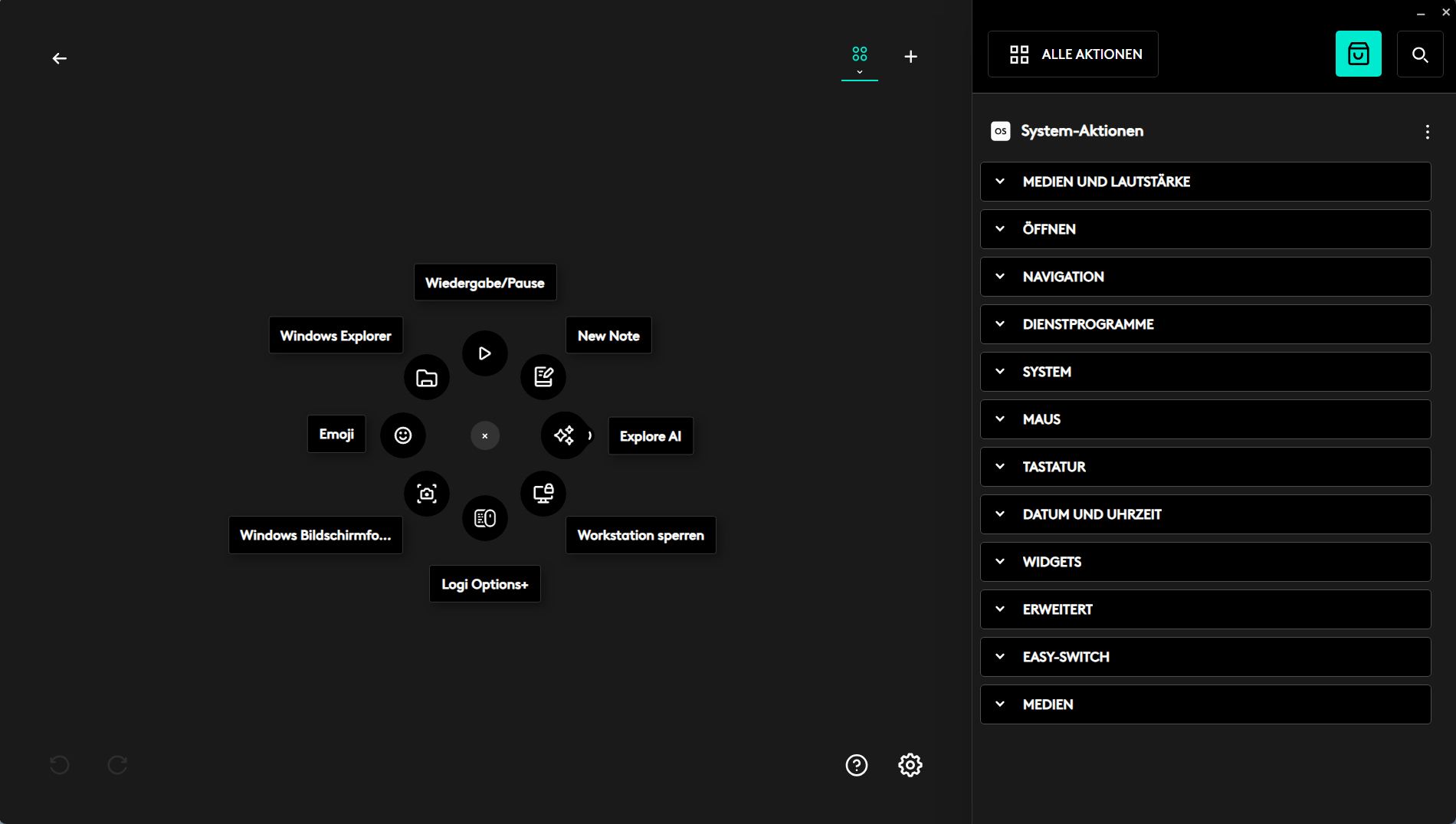
Task: Open the ring pages dropdown selector
Action: [859, 60]
